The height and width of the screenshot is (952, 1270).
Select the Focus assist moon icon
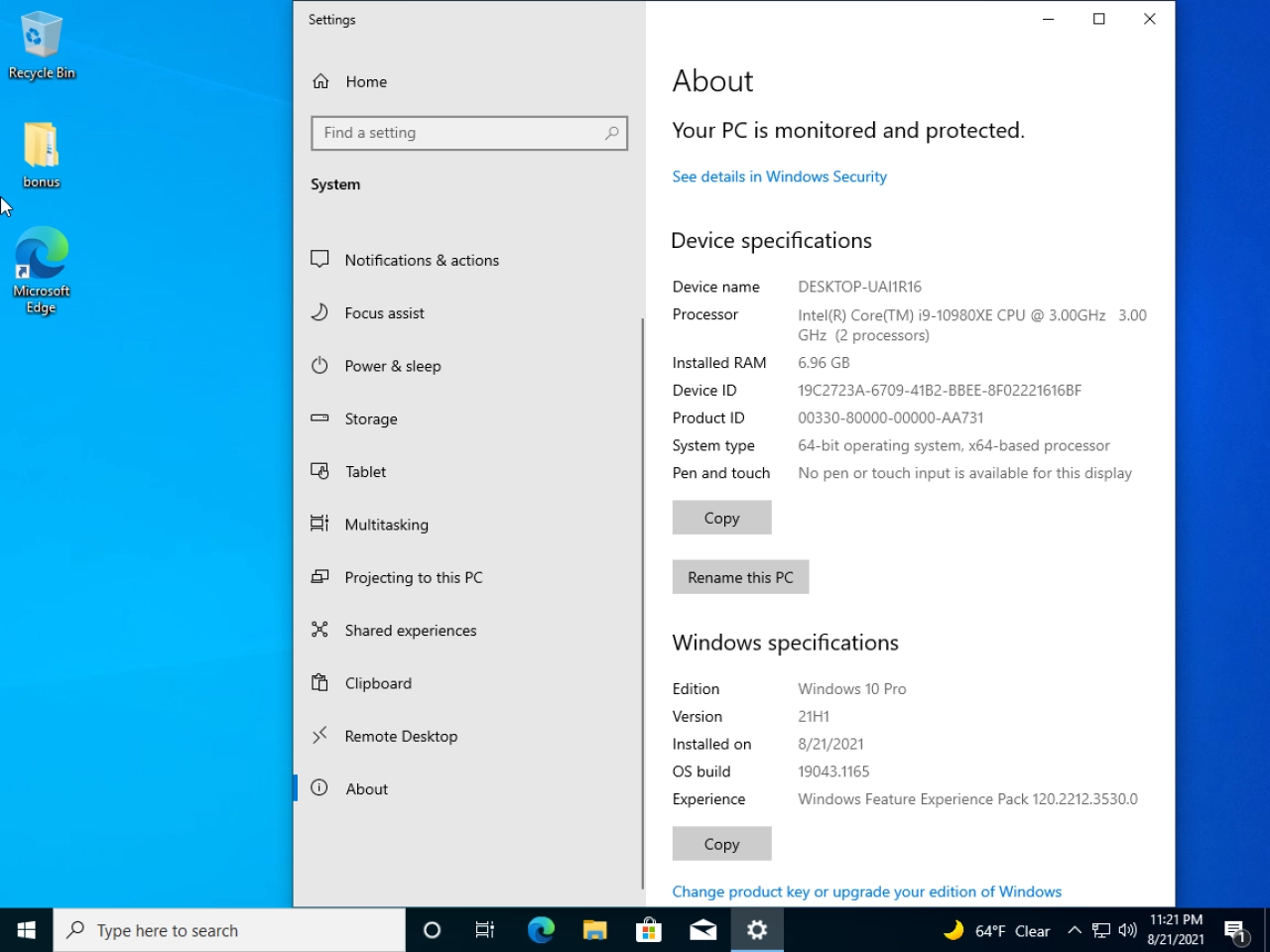click(x=319, y=312)
